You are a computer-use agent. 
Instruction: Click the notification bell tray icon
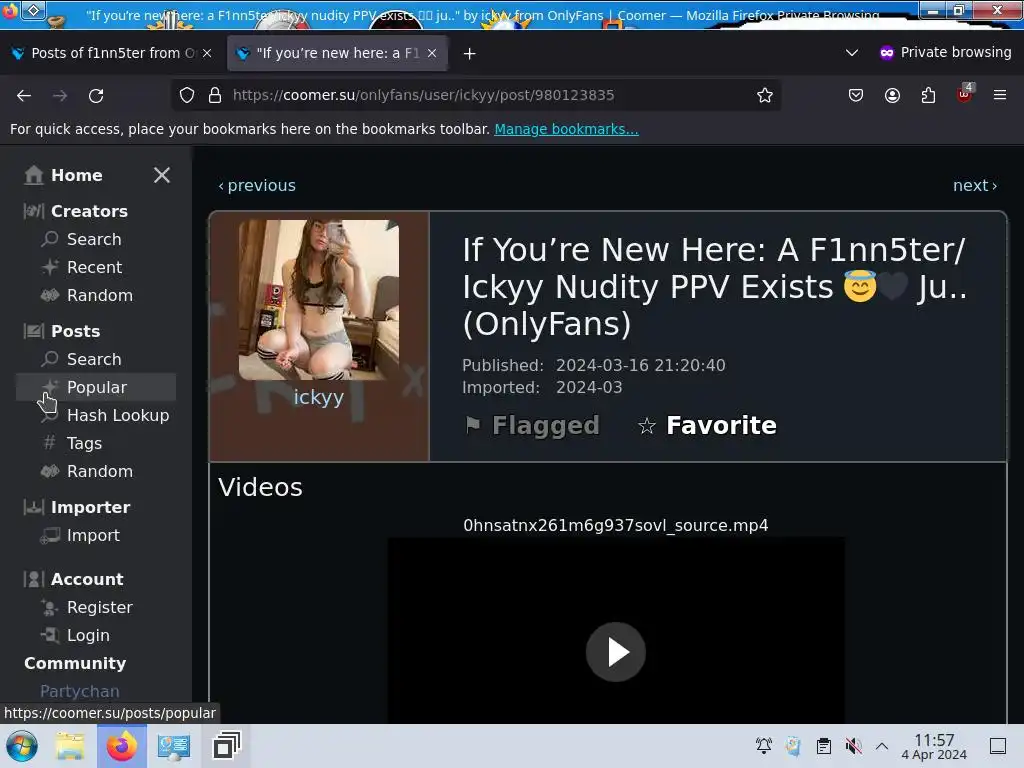(x=763, y=746)
